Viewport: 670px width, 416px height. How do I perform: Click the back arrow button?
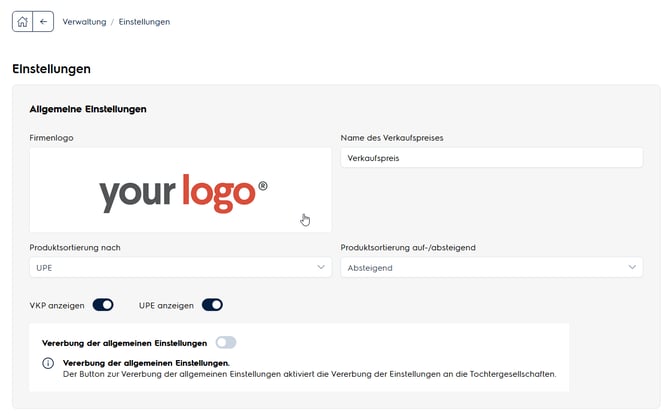pyautogui.click(x=43, y=21)
